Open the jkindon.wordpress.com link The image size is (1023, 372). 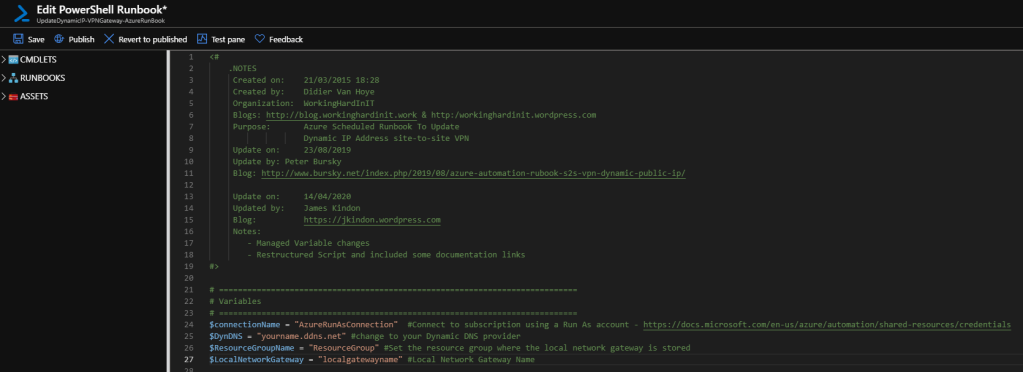pos(372,221)
